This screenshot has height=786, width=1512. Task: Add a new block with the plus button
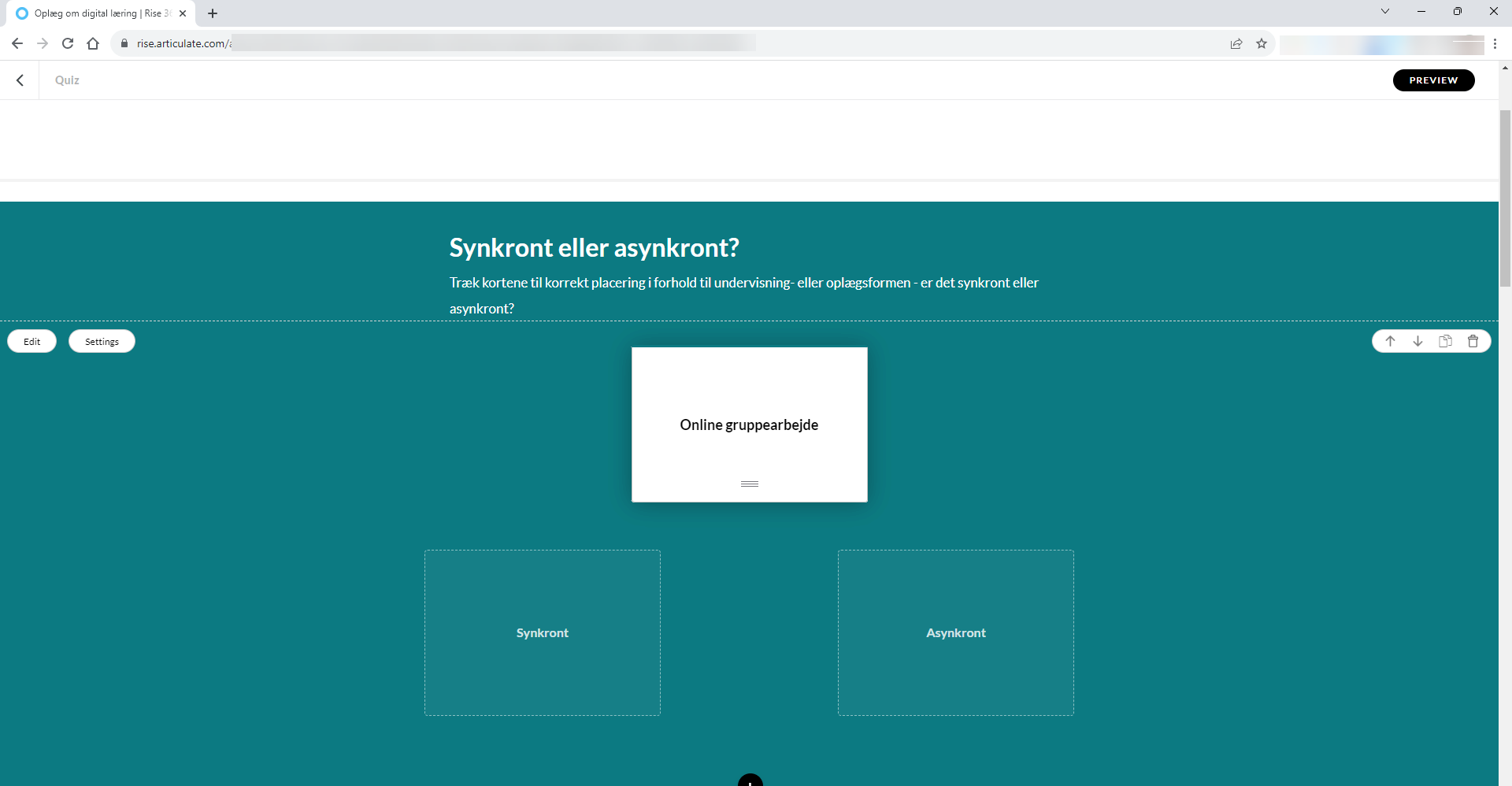pyautogui.click(x=750, y=780)
